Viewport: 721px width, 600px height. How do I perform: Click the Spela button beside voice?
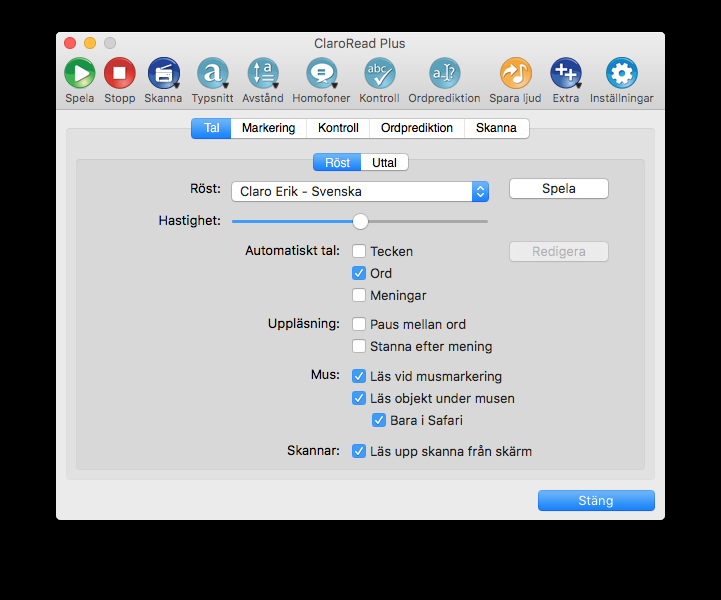pos(559,189)
